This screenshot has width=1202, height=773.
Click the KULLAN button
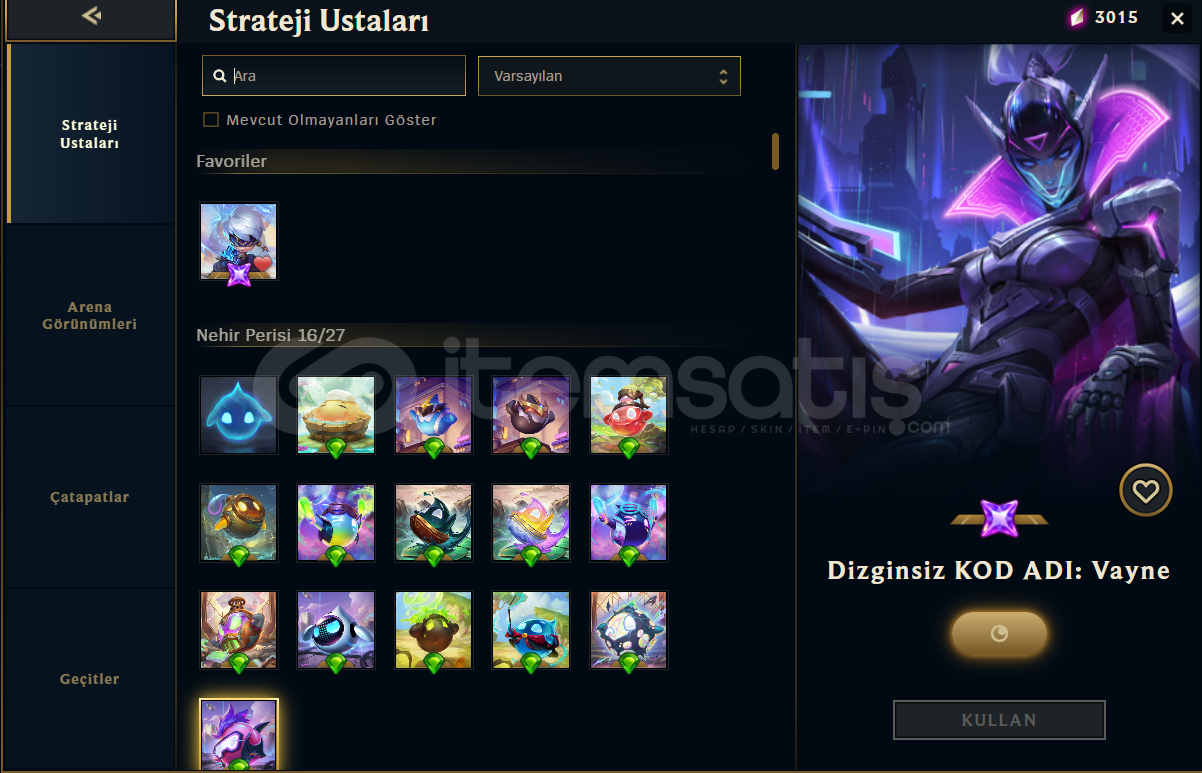tap(999, 720)
